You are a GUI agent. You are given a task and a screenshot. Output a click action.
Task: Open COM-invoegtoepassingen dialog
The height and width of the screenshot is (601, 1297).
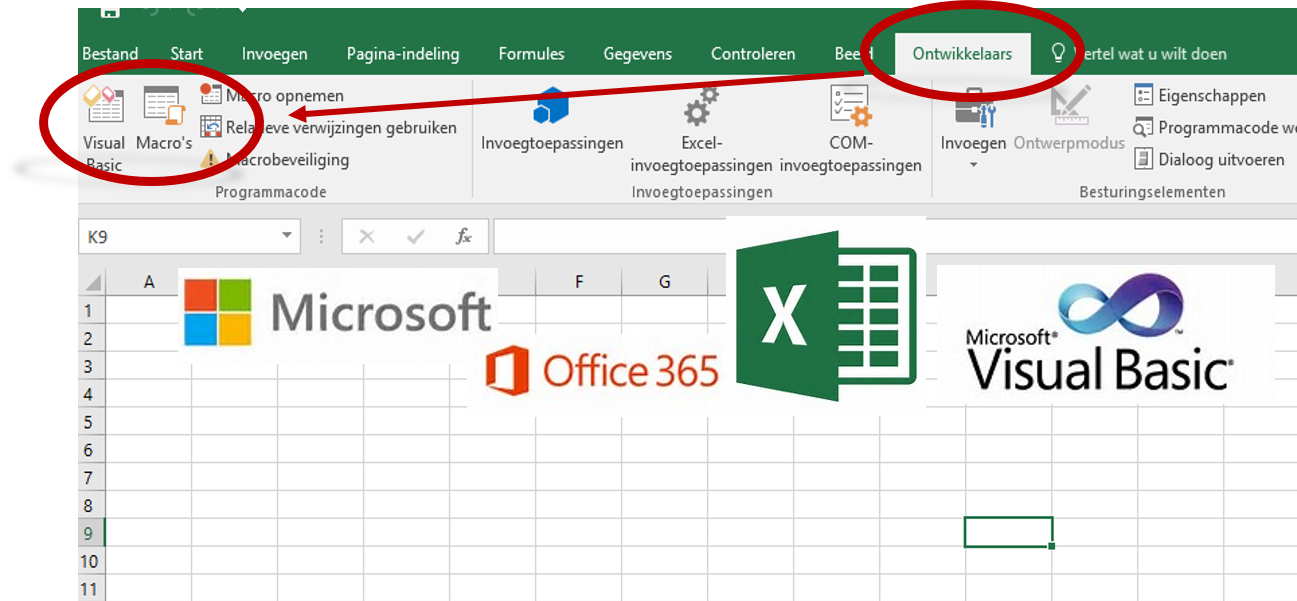[850, 129]
